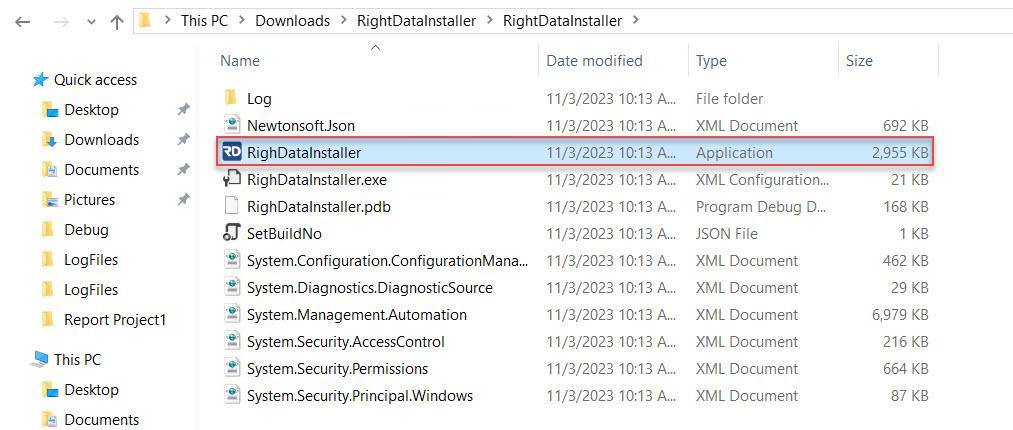Expand the chevron after This PC breadcrumb

(242, 20)
